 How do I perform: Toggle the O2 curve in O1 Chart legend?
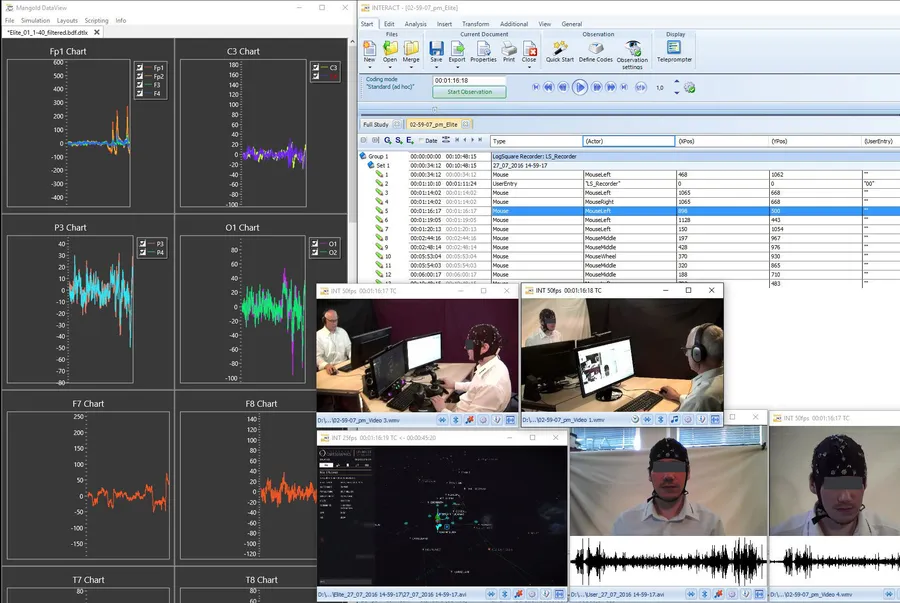(314, 252)
